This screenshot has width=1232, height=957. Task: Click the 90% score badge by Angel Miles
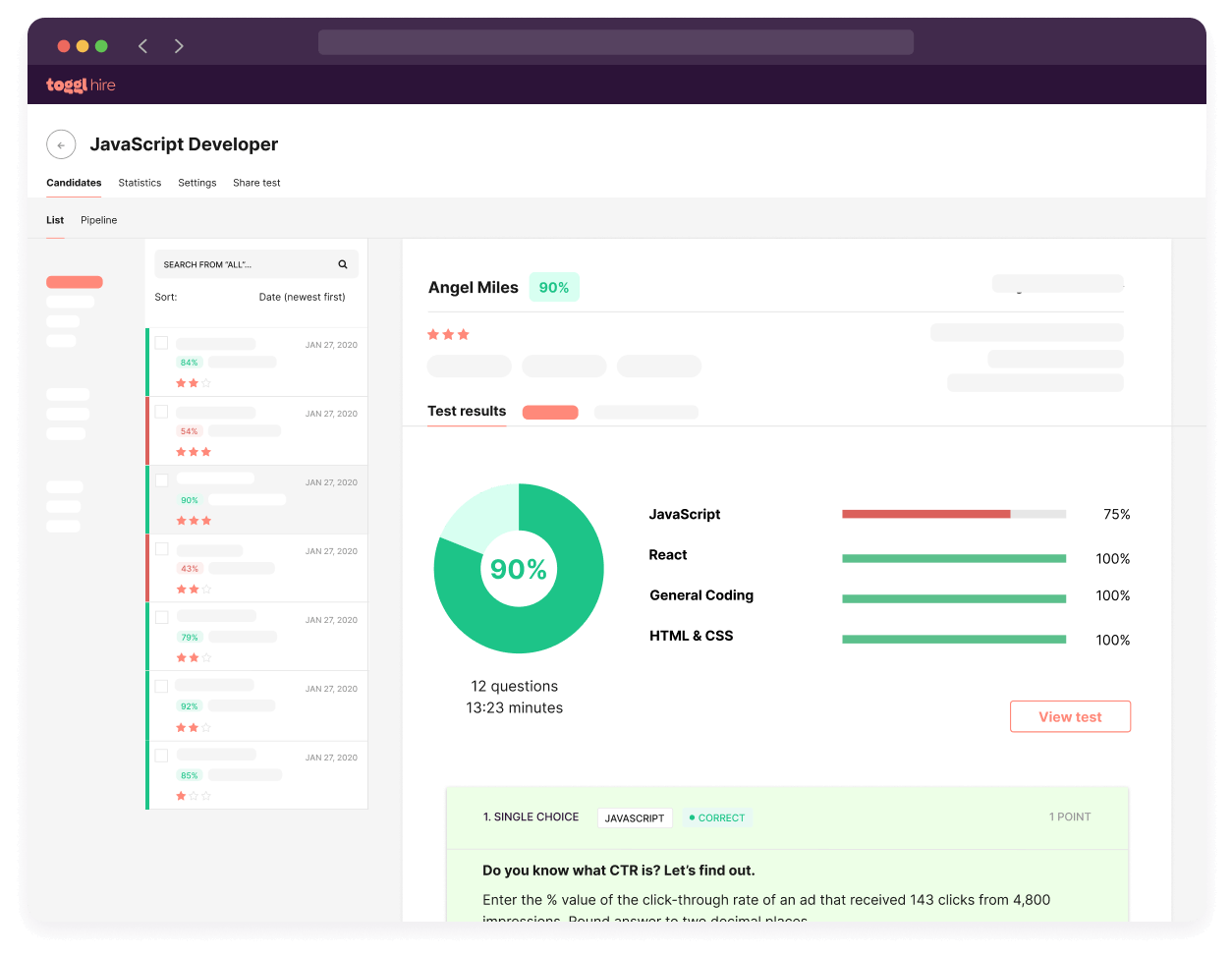tap(554, 287)
